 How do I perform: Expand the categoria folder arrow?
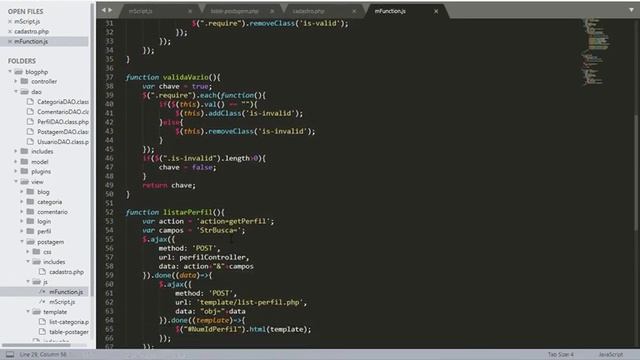tap(22, 202)
